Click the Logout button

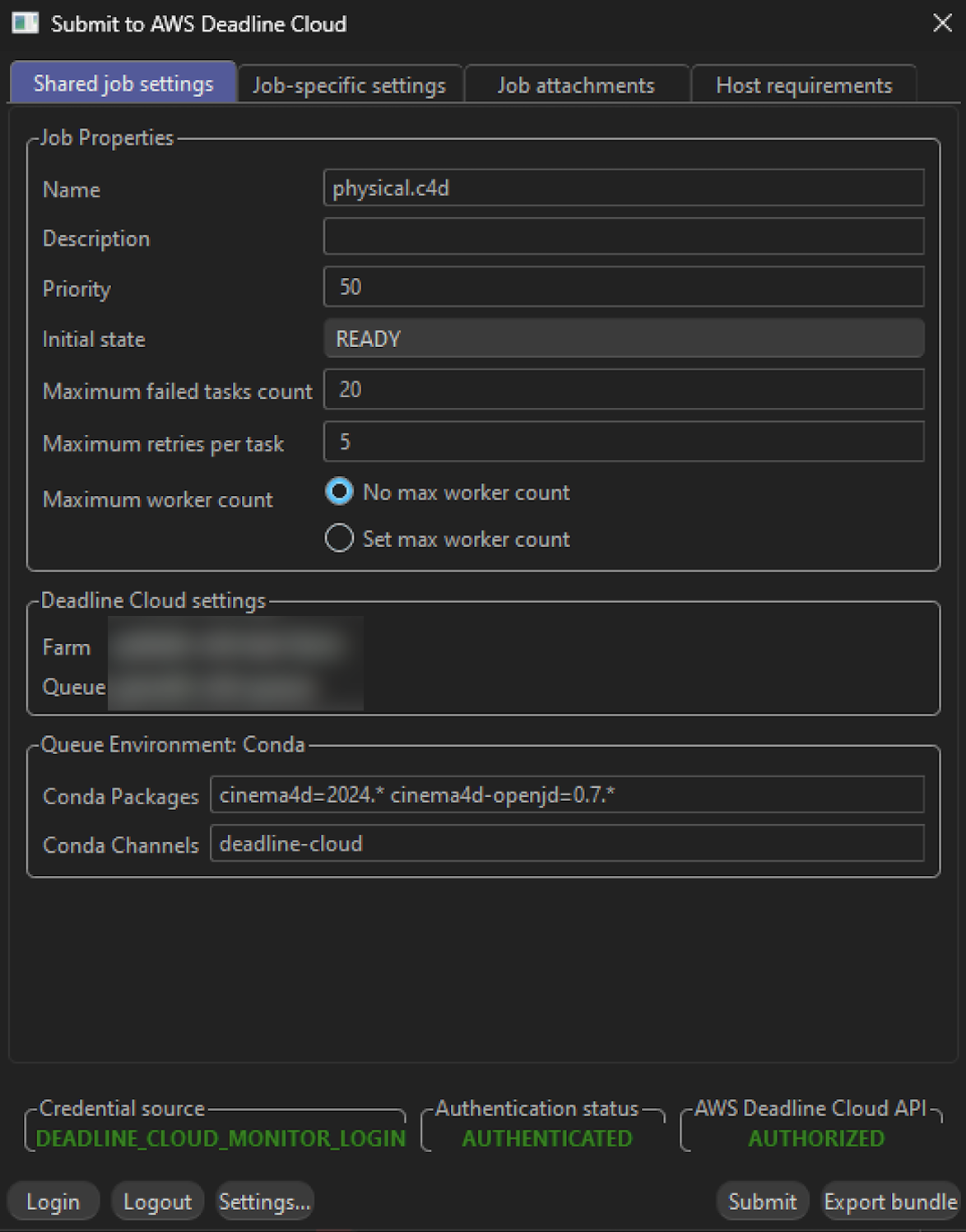pyautogui.click(x=156, y=1201)
